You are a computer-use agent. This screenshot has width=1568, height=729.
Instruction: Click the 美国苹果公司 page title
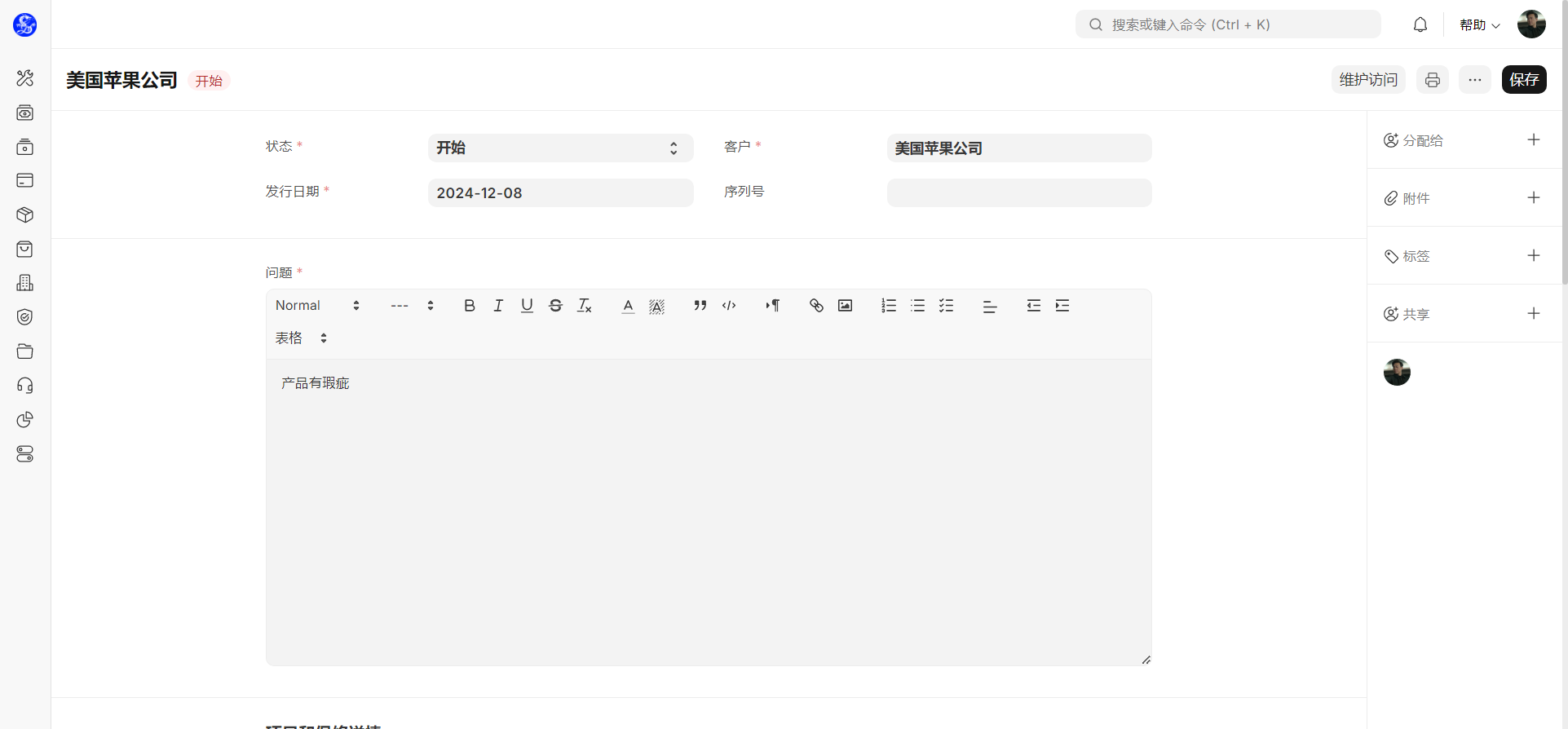point(121,80)
